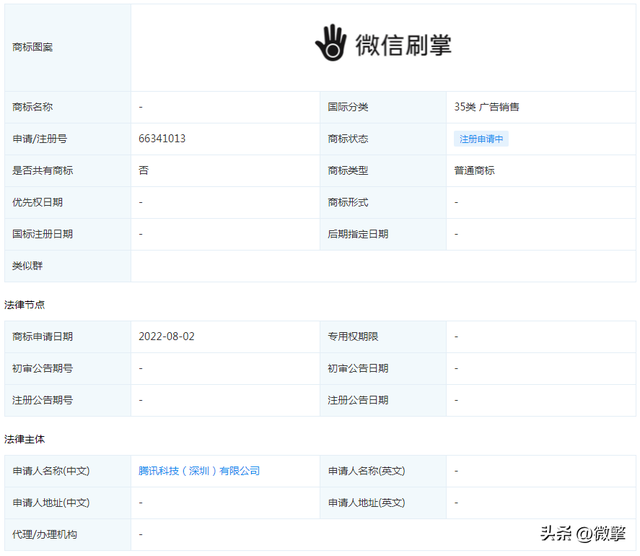Select the registration number 66341013
Screen dimensions: 640x556
click(x=162, y=138)
